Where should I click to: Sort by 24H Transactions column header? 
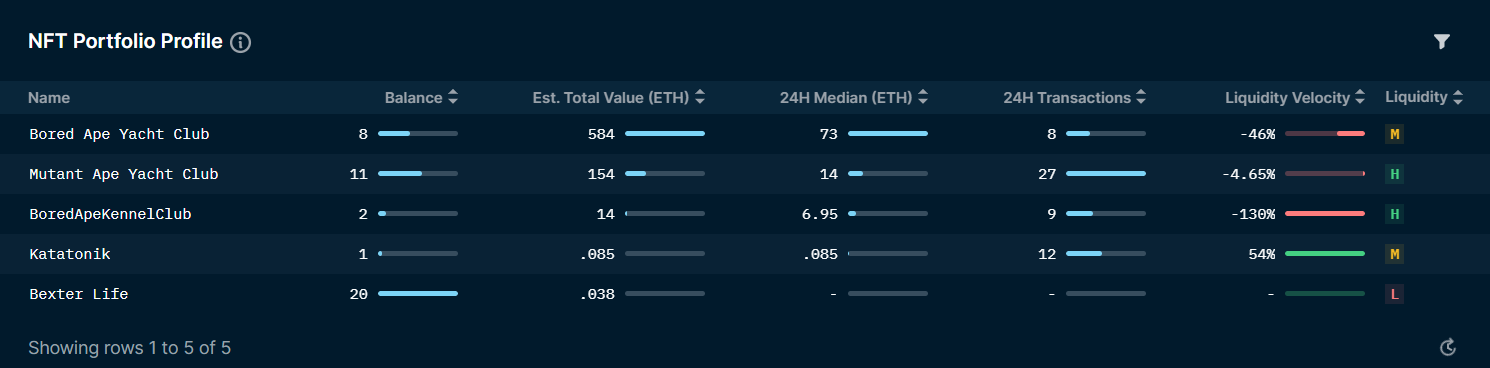[x=1075, y=98]
